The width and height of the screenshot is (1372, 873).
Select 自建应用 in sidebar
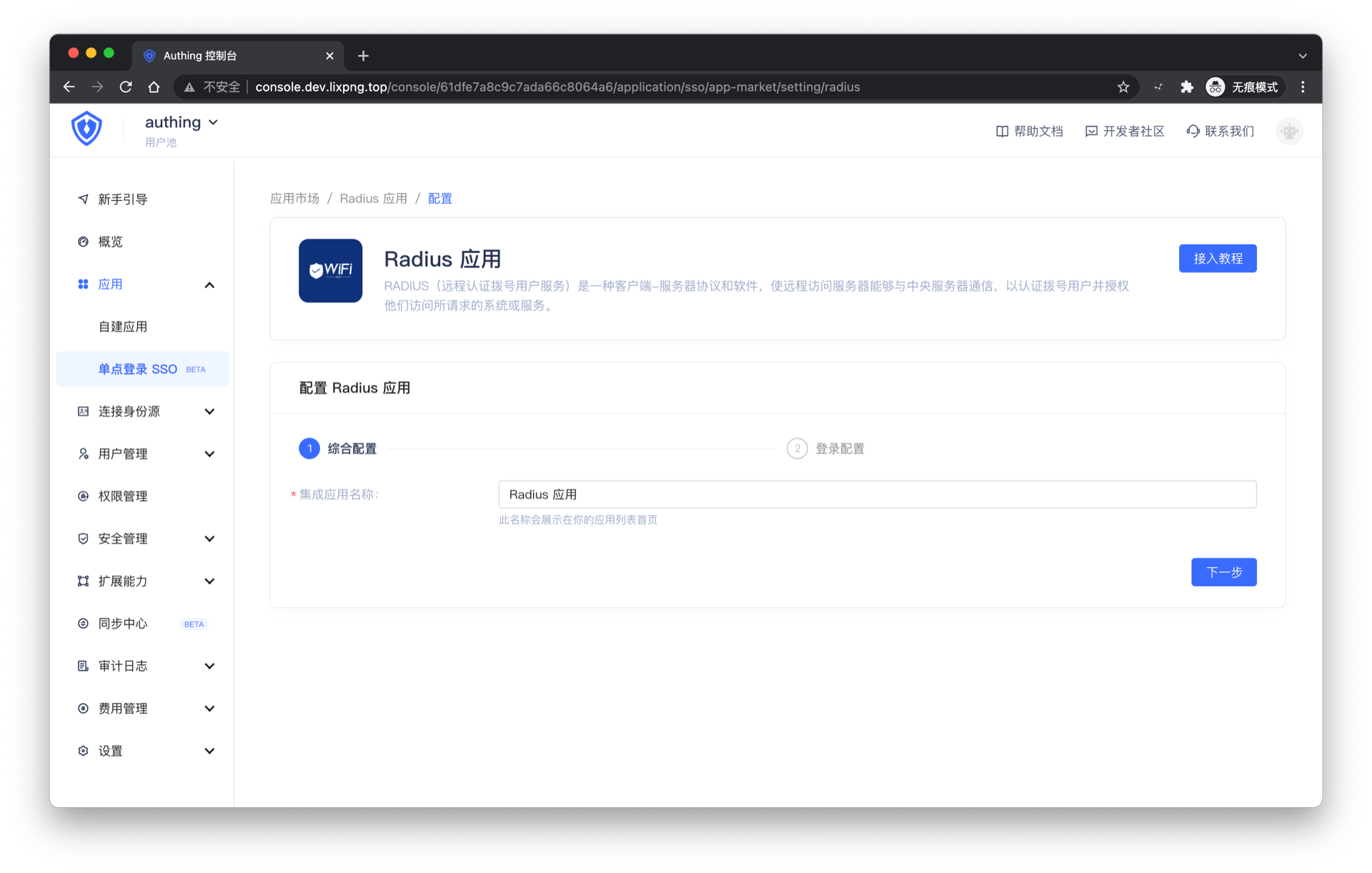[x=123, y=327]
